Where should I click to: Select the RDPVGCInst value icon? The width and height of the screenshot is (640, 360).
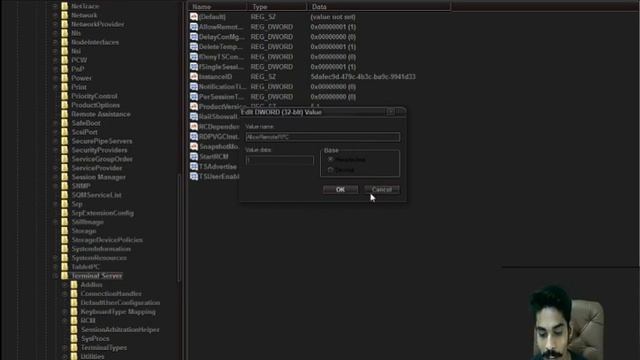[x=194, y=136]
